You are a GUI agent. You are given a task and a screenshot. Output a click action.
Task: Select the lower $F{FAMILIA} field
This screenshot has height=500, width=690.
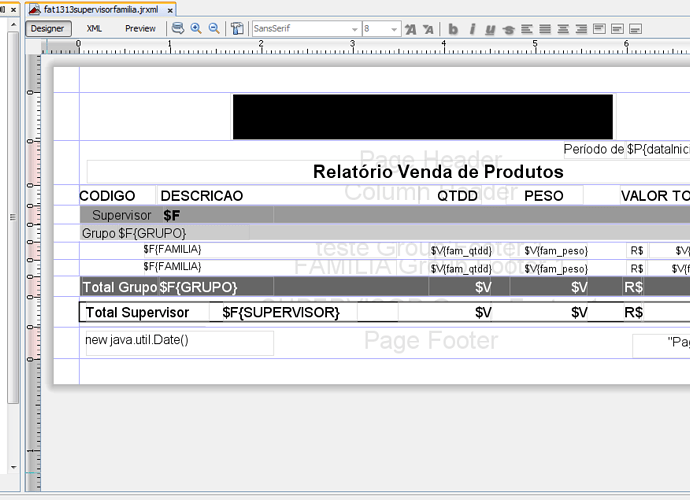[172, 267]
